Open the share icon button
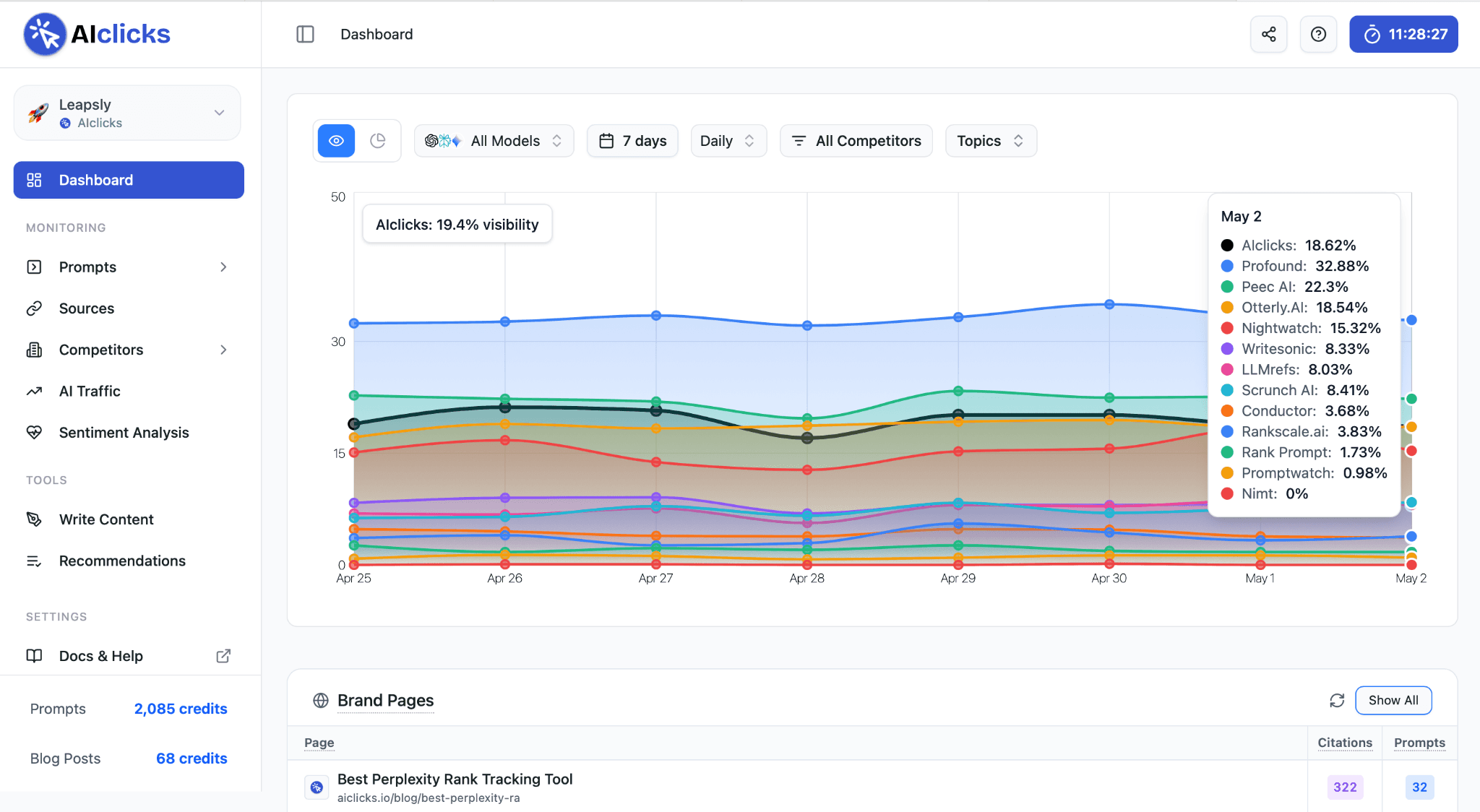 click(x=1268, y=34)
